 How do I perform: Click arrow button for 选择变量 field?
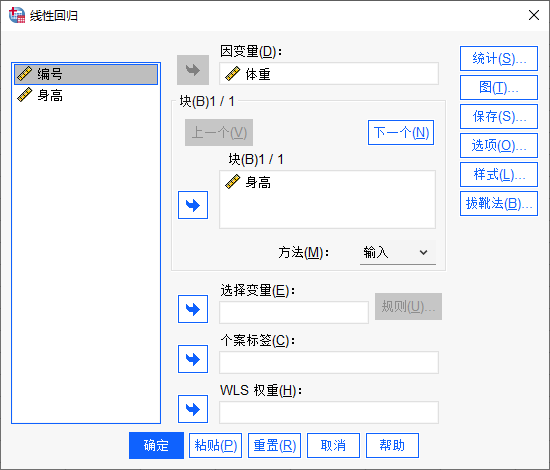pos(193,309)
